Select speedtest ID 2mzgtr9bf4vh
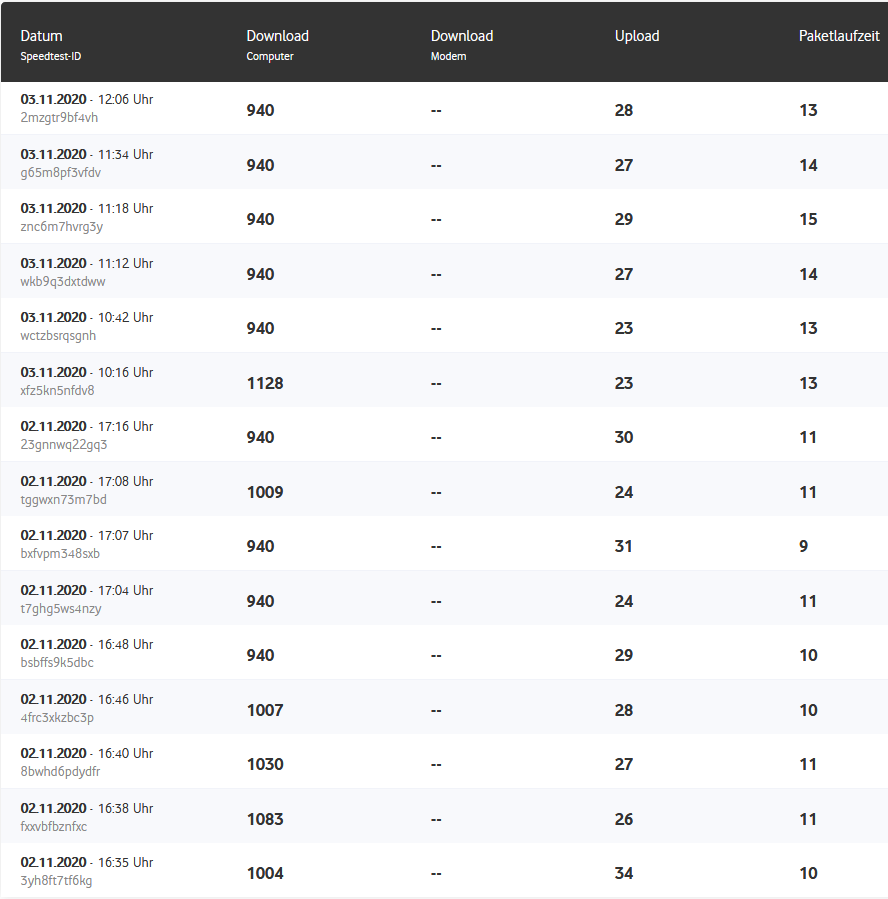 [59, 118]
